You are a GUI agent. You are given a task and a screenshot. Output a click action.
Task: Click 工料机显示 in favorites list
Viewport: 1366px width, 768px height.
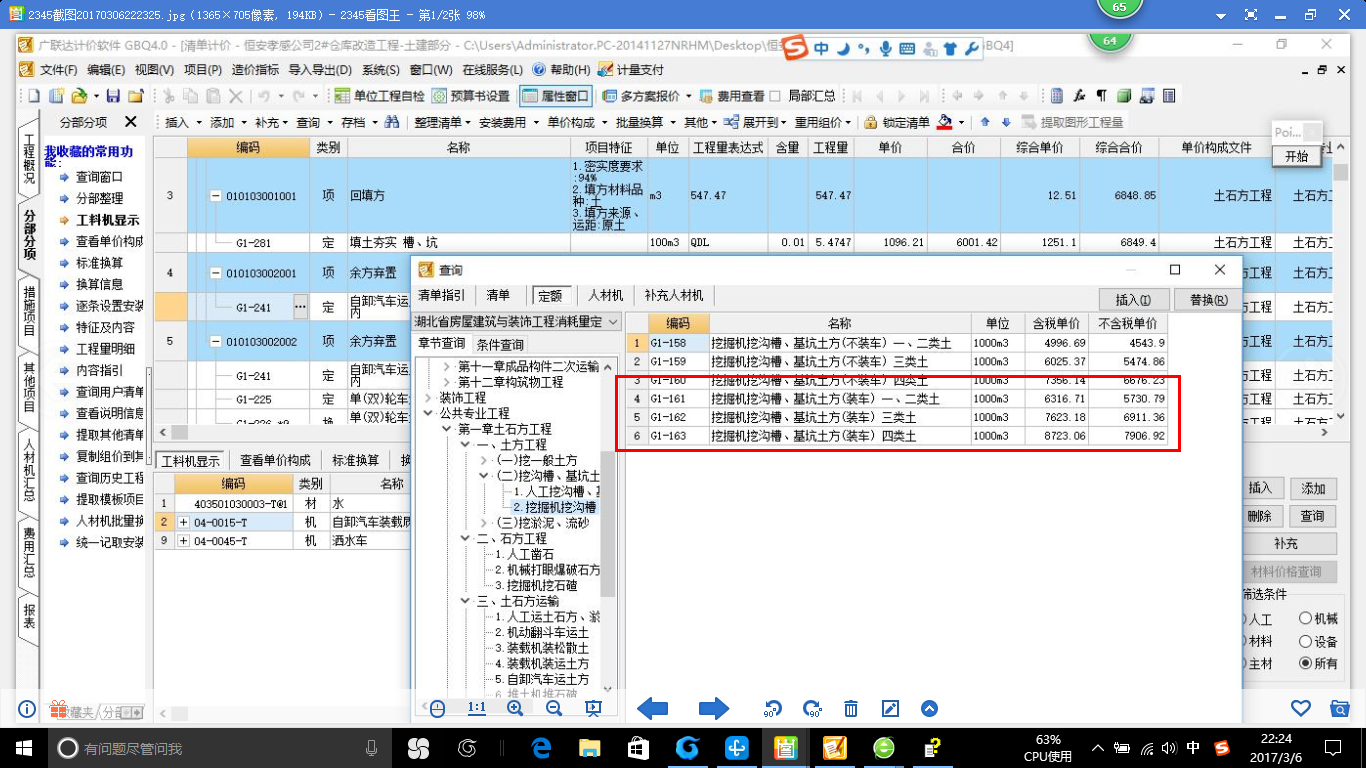(x=107, y=220)
